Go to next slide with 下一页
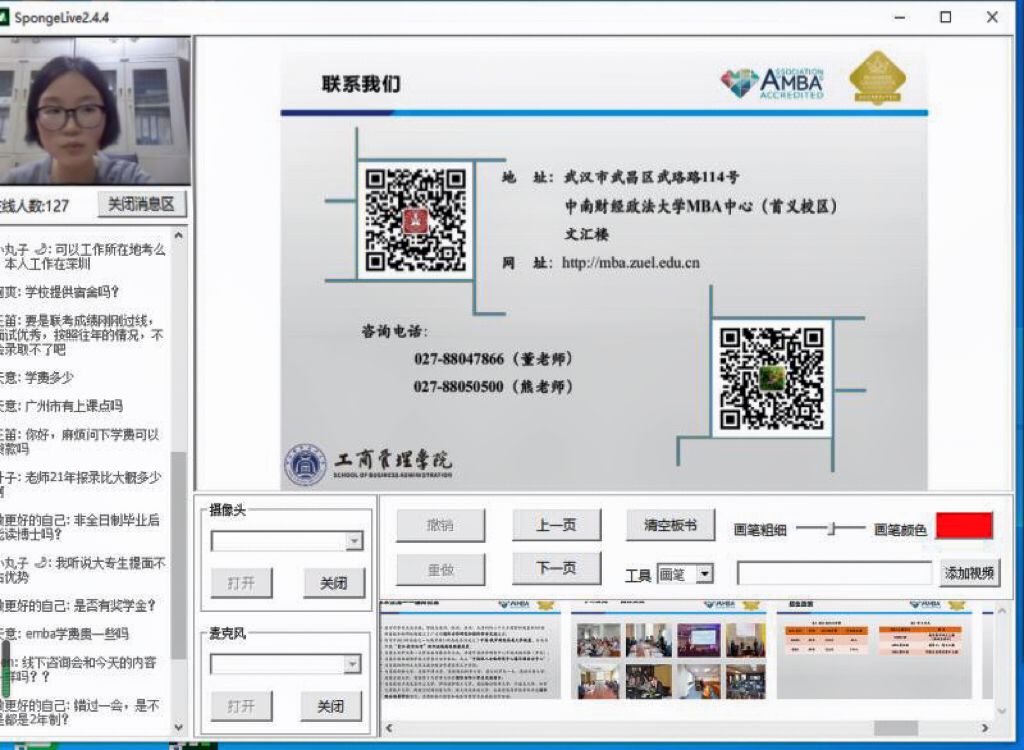The image size is (1024, 750). pyautogui.click(x=556, y=568)
